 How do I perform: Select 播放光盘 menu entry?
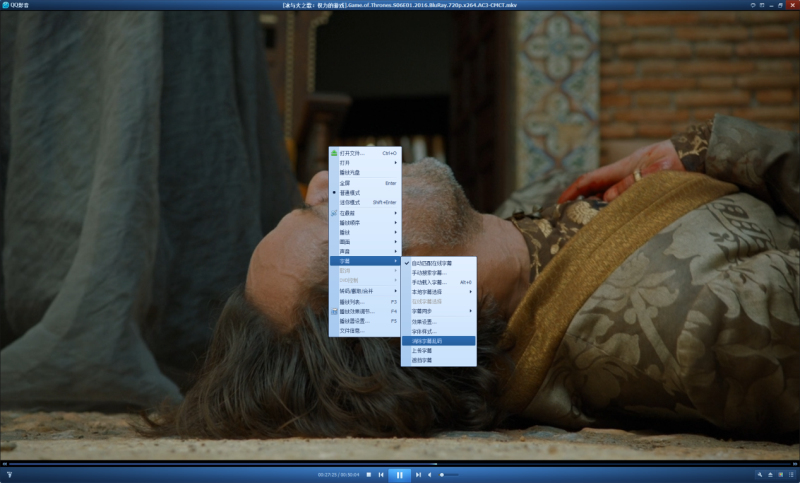(365, 172)
